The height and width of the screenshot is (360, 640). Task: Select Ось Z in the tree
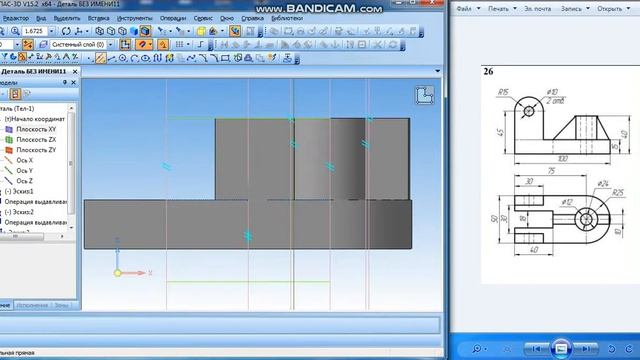tap(24, 181)
